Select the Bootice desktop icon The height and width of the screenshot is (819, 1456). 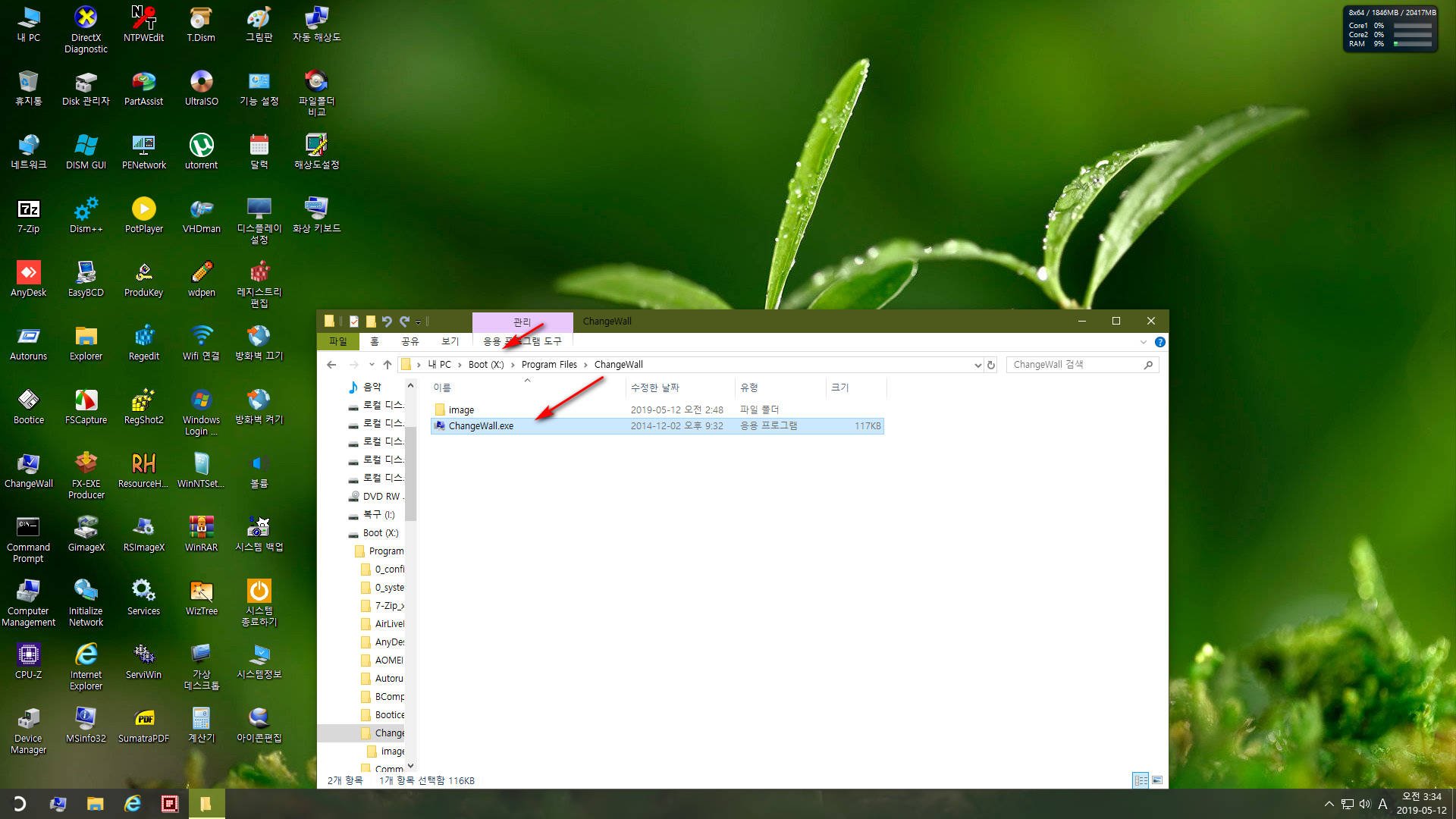[x=28, y=406]
